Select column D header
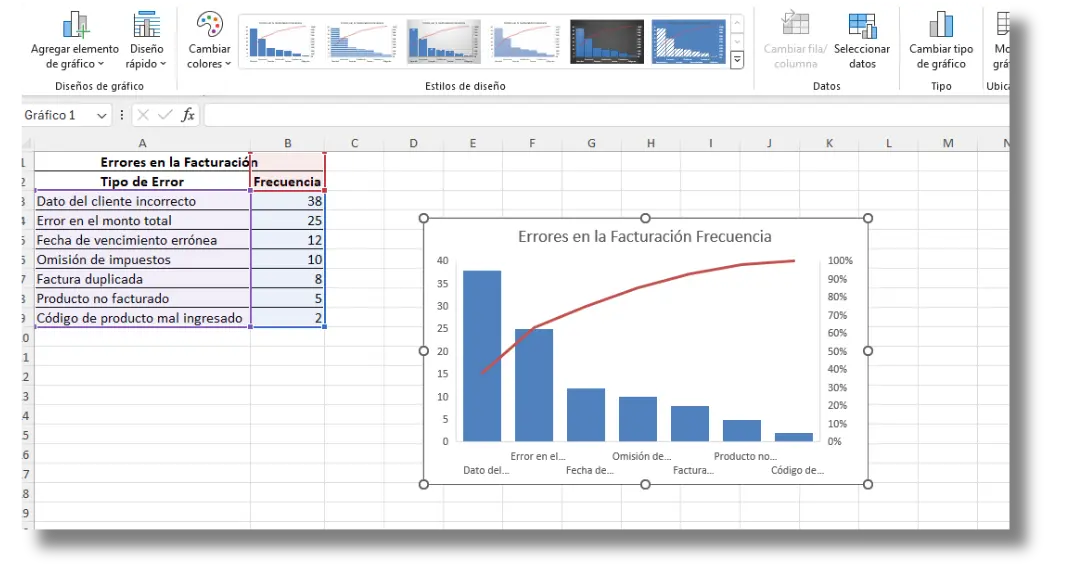This screenshot has width=1065, height=568. 413,143
